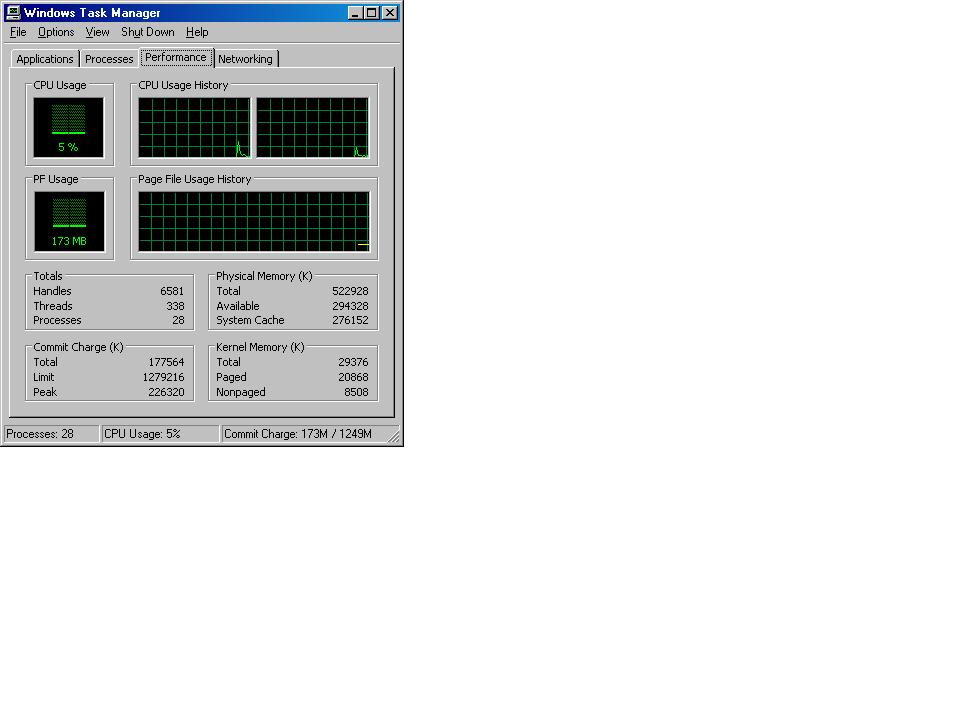Click the 'Physical Memory (K)' group label

[x=264, y=276]
